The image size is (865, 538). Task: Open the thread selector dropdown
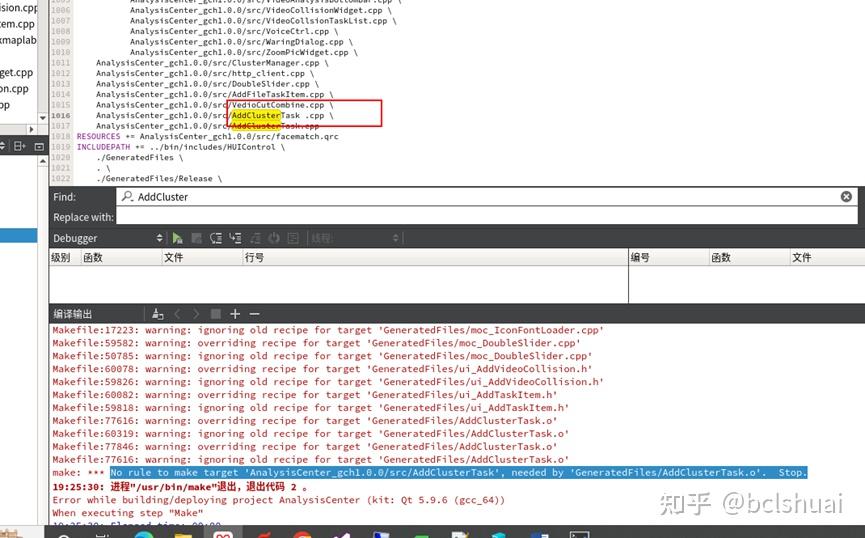(354, 238)
